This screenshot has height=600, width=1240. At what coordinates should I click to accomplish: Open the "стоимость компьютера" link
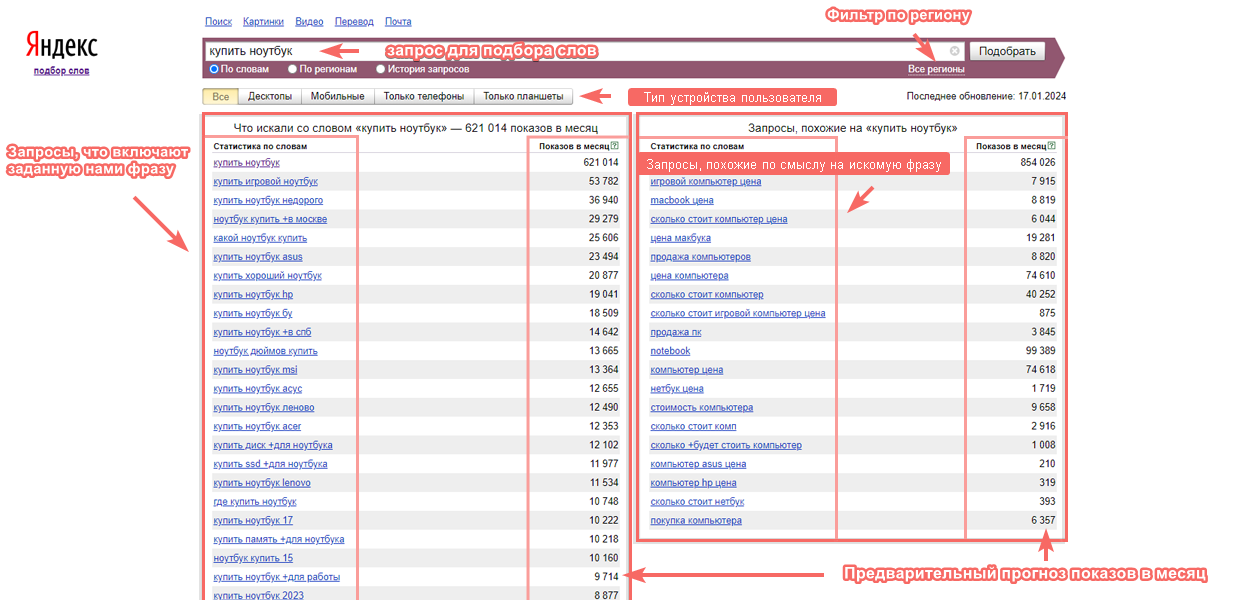[702, 408]
